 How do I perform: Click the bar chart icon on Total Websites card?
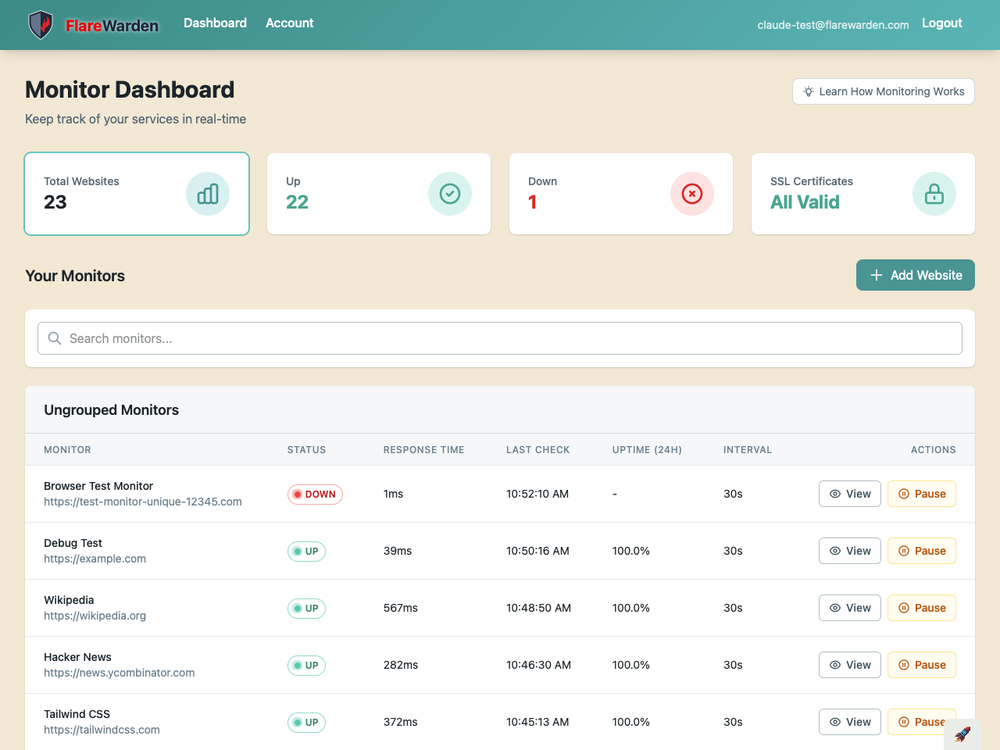(x=208, y=193)
